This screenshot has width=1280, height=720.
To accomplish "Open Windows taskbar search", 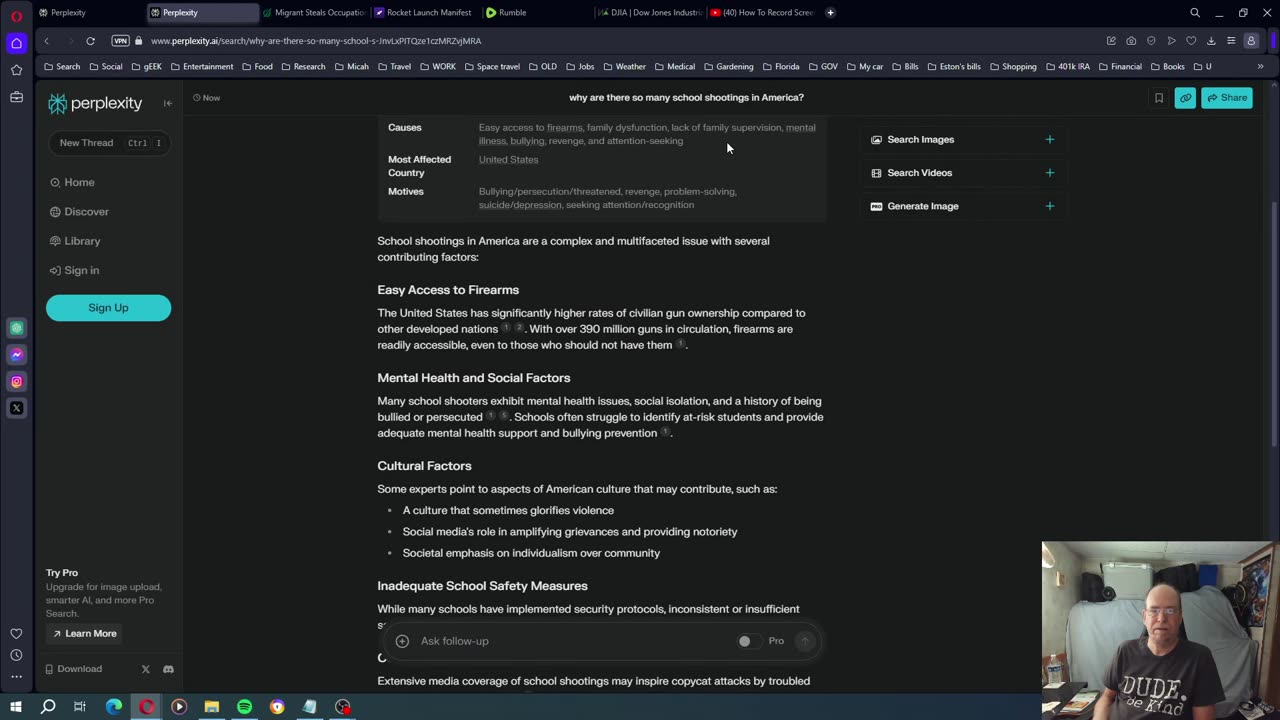I will point(48,707).
